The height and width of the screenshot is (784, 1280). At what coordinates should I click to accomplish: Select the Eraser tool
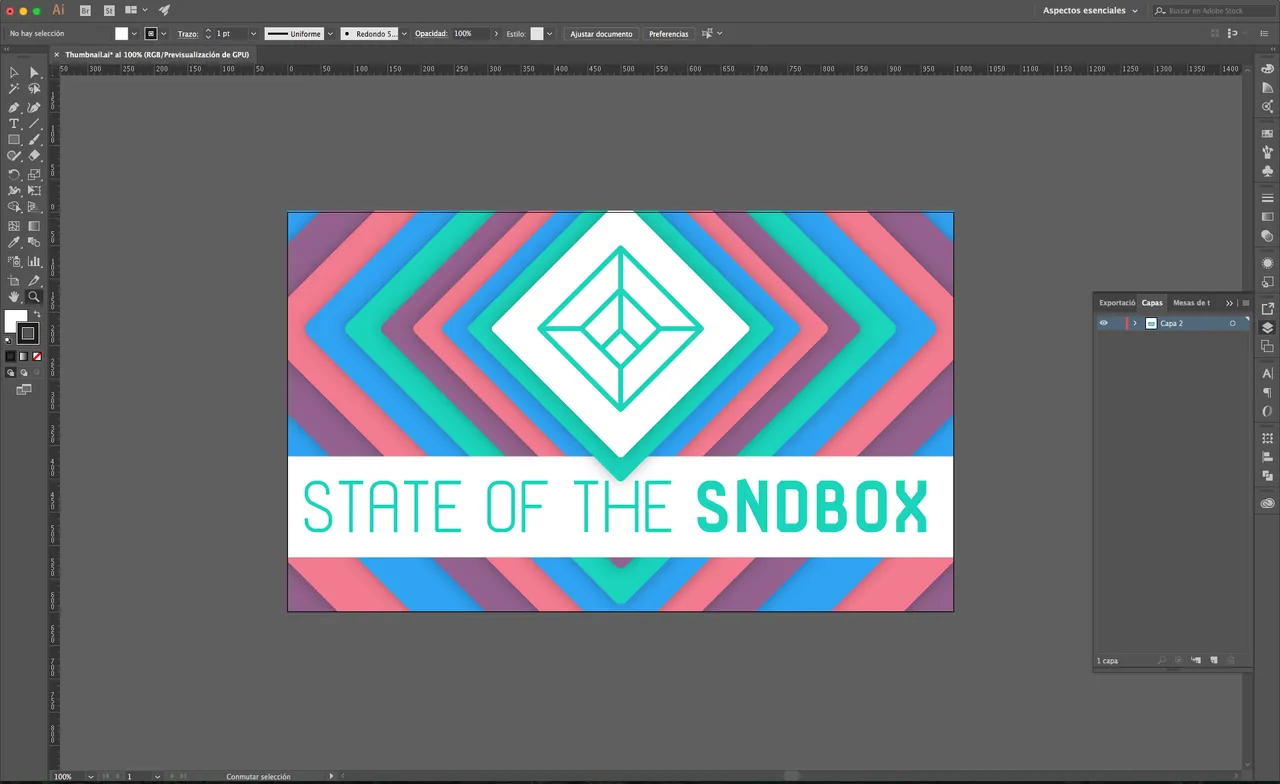[x=34, y=156]
